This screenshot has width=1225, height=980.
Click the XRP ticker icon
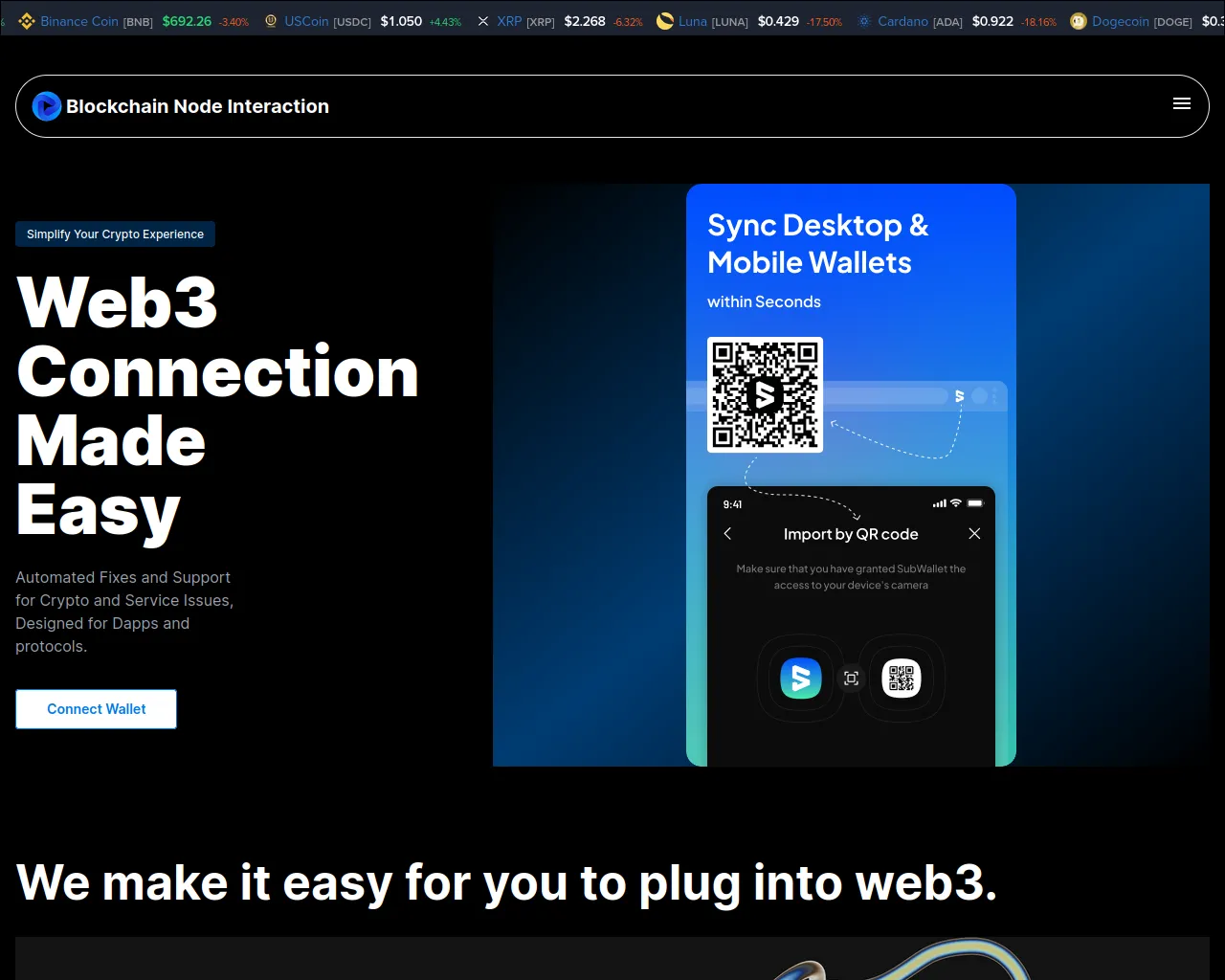tap(483, 21)
